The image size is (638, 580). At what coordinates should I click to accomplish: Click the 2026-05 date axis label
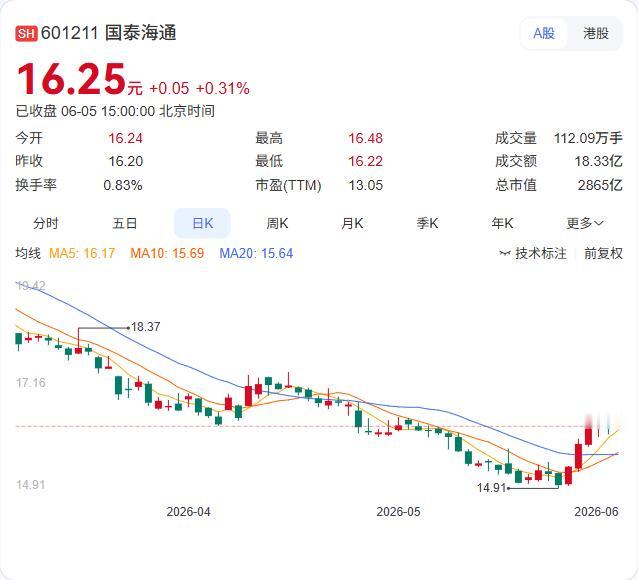coord(398,512)
